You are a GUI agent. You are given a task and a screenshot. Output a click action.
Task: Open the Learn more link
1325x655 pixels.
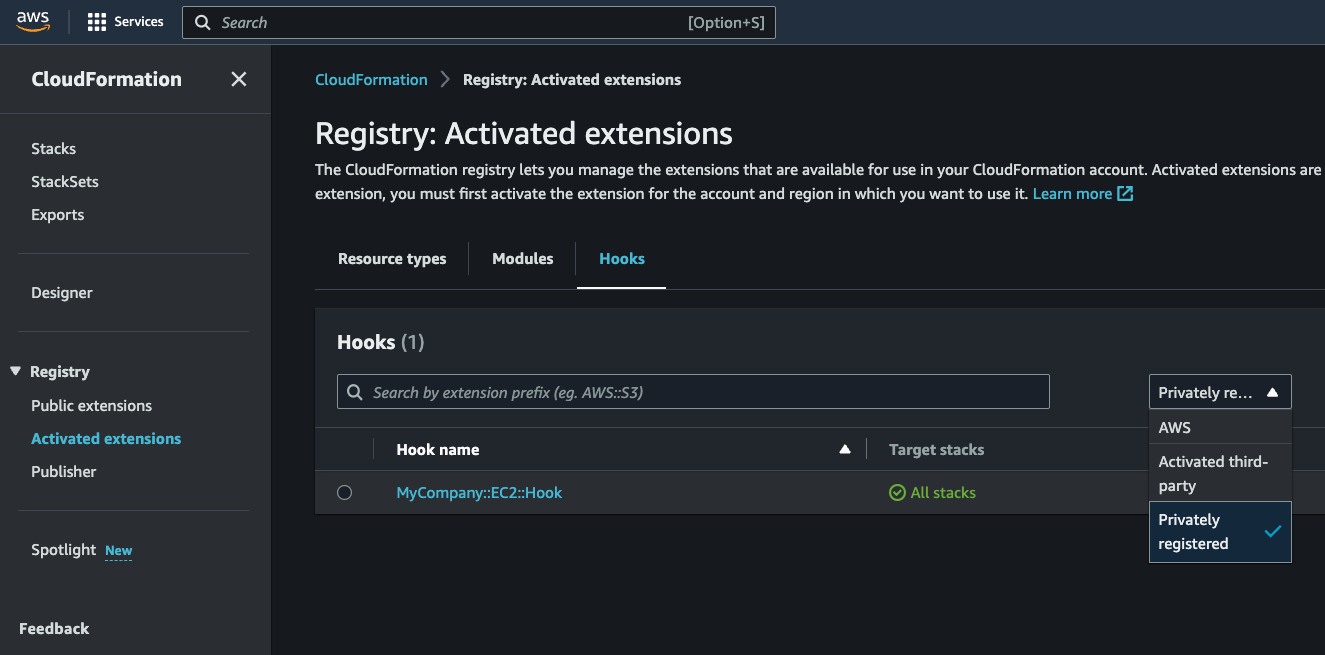pyautogui.click(x=1072, y=193)
